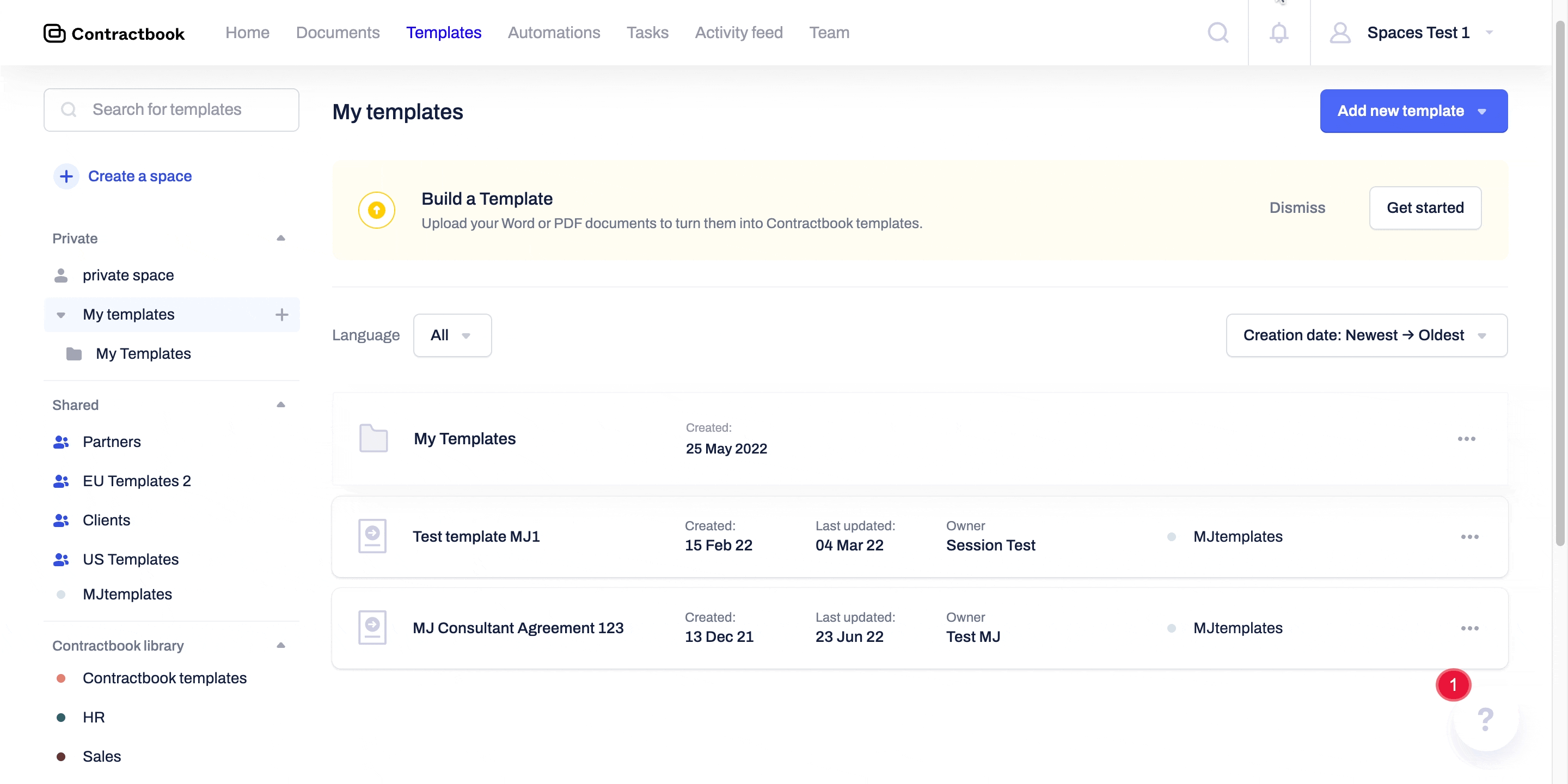The width and height of the screenshot is (1568, 784).
Task: Open the Spaces Test 1 account menu arrow
Action: click(x=1489, y=33)
